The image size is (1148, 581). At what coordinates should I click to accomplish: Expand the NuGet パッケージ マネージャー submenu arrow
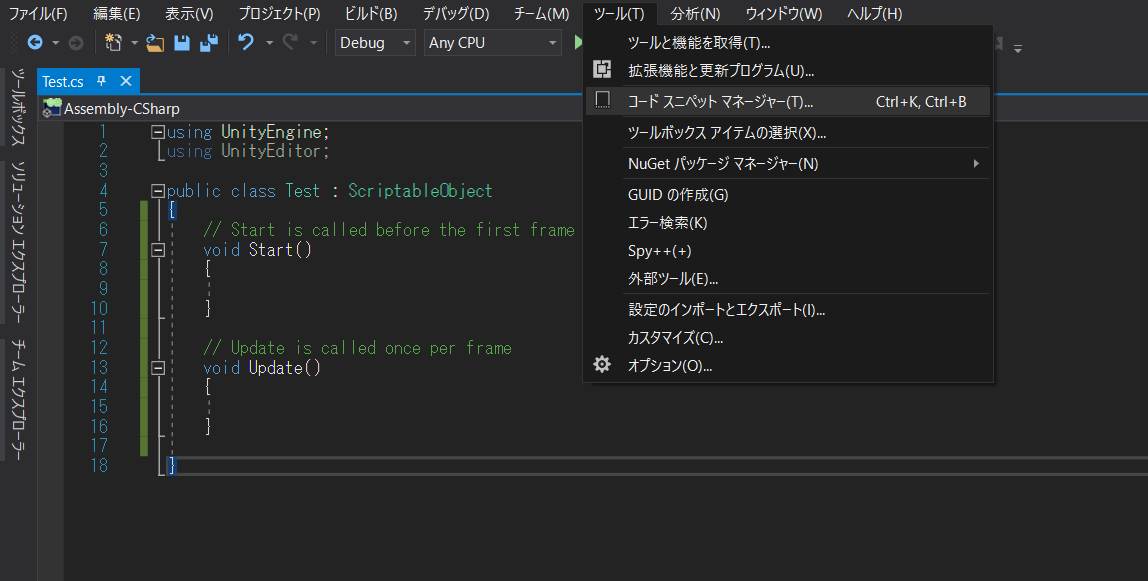click(976, 163)
